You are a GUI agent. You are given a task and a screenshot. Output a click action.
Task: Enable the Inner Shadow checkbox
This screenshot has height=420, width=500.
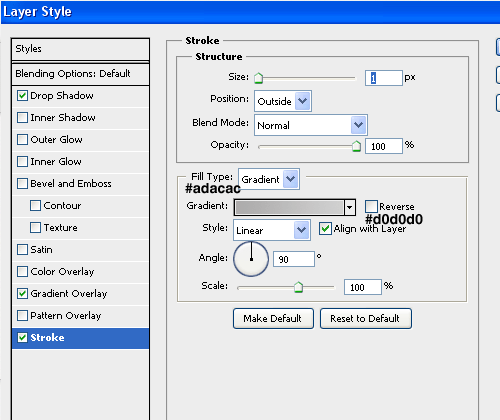point(22,118)
